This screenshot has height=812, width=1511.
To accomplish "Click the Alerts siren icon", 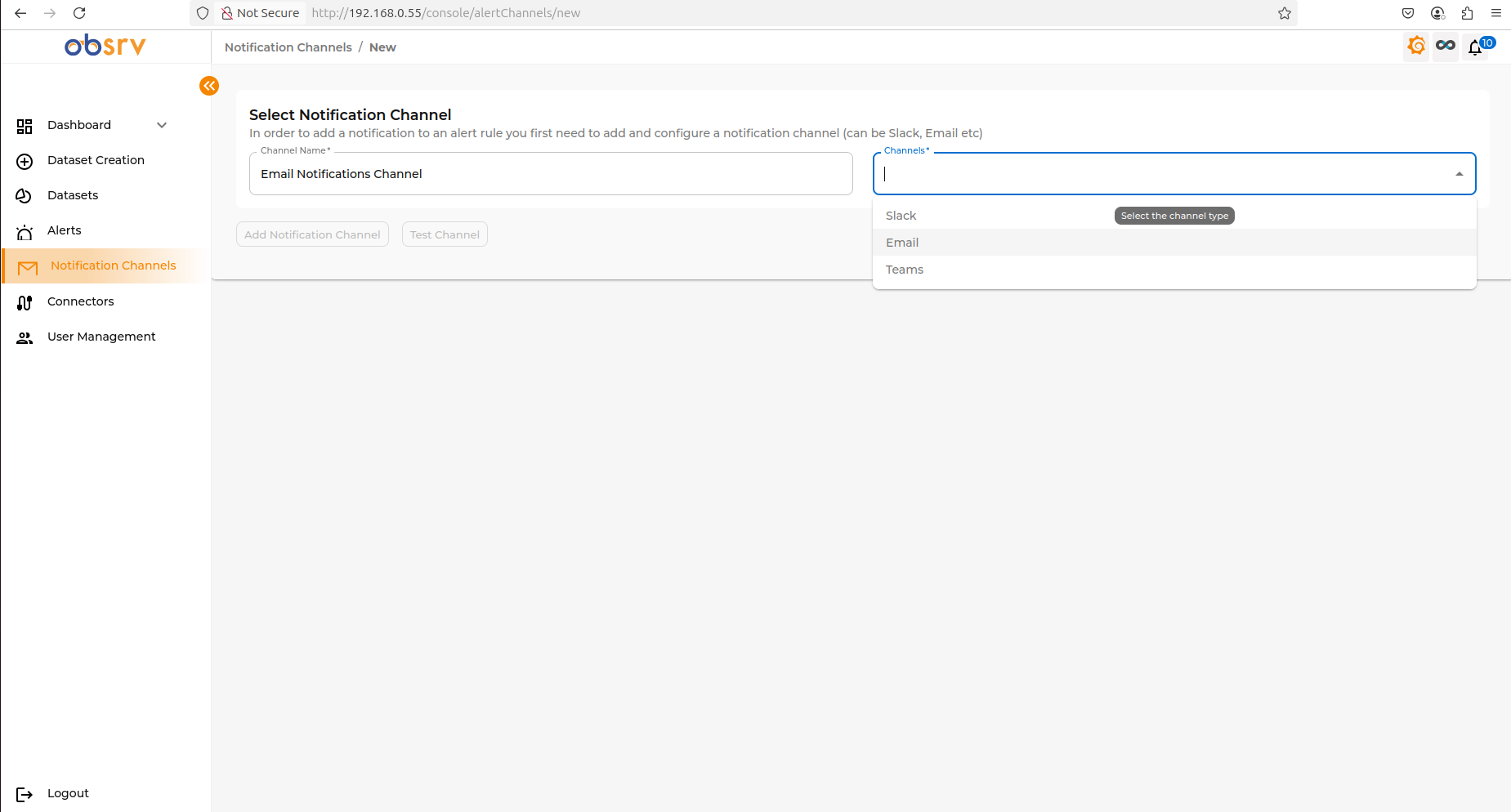I will pyautogui.click(x=25, y=231).
